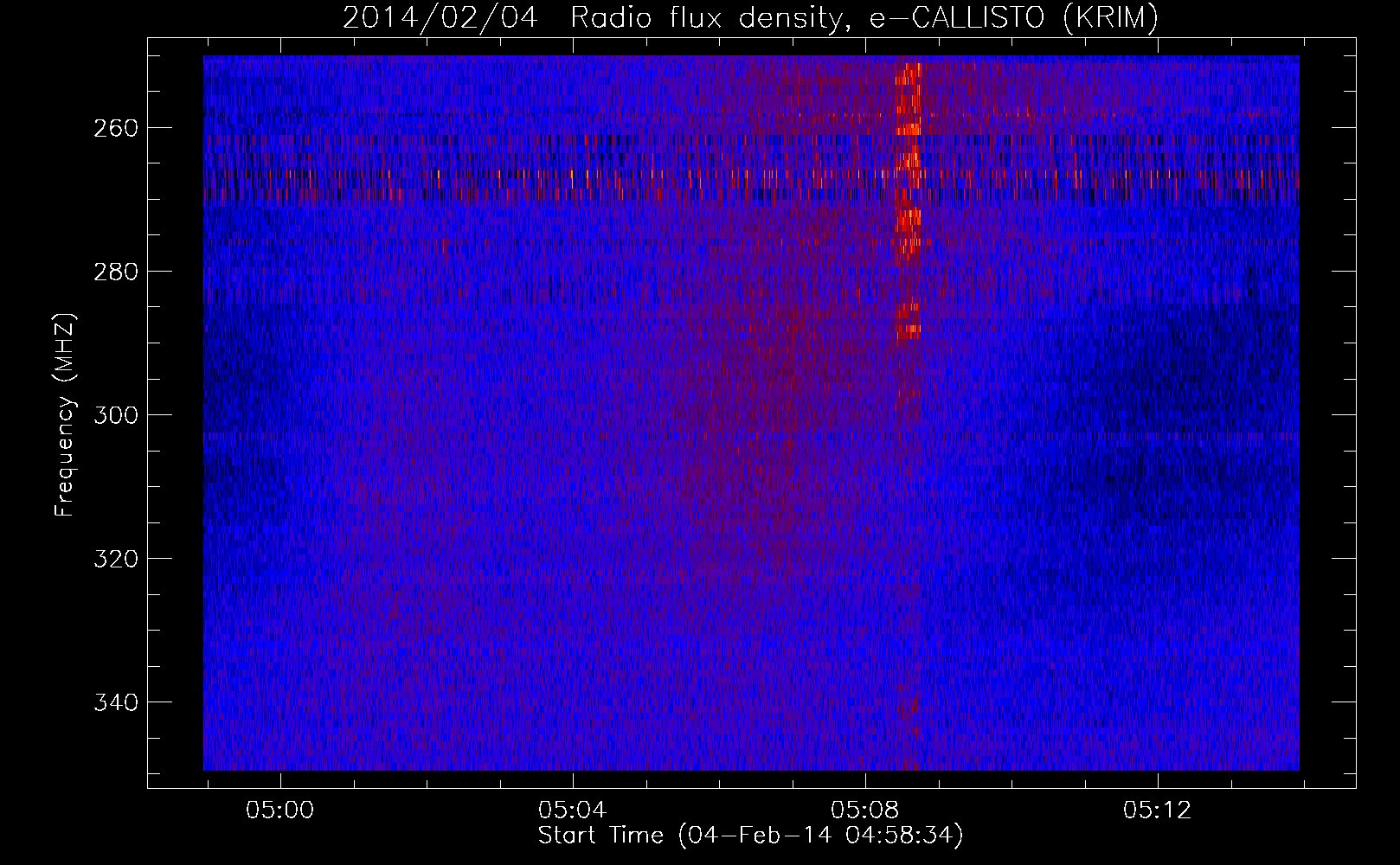Click the 340 frequency axis label

click(x=115, y=702)
